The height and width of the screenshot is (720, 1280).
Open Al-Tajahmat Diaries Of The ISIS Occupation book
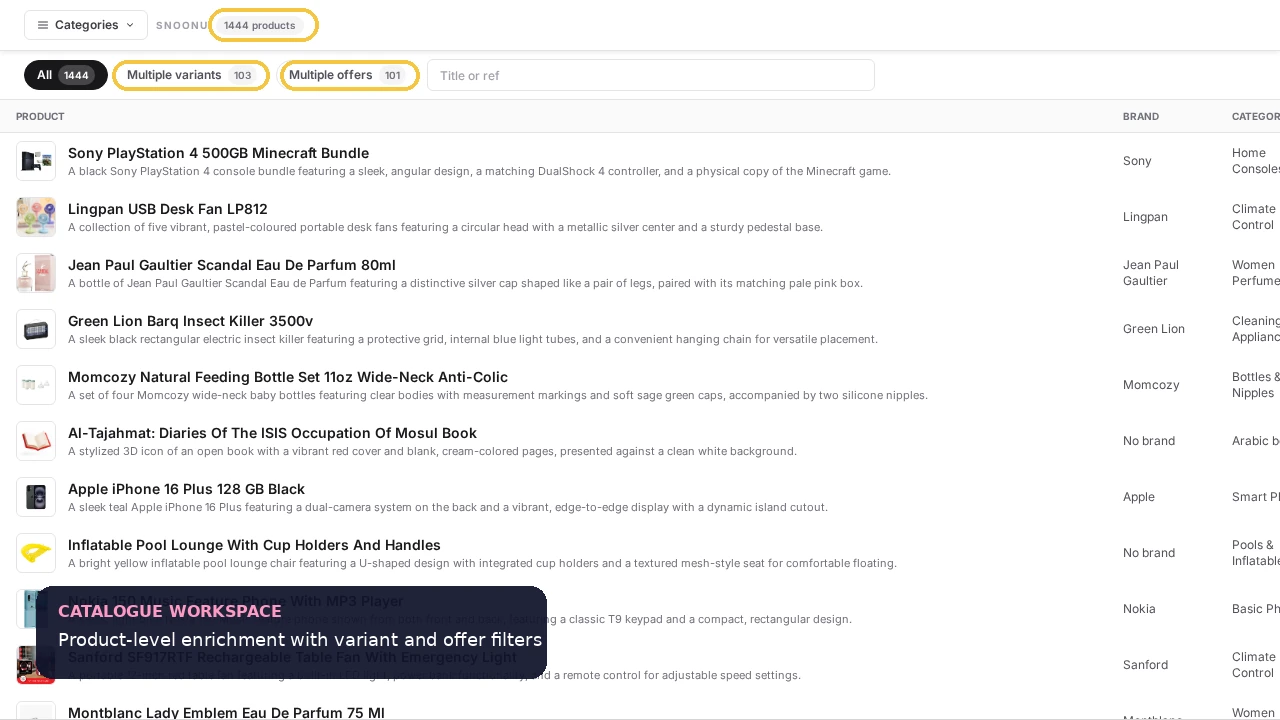point(272,433)
